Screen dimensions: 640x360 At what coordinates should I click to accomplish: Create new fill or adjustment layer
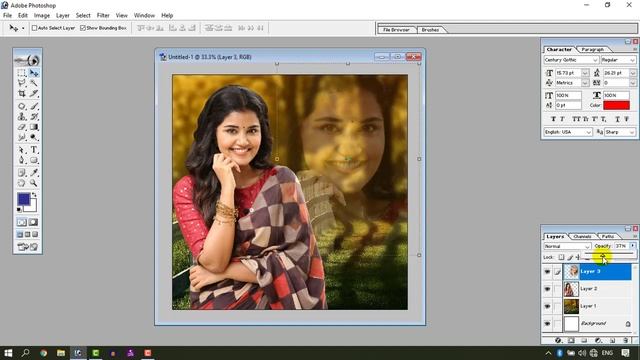tap(598, 340)
